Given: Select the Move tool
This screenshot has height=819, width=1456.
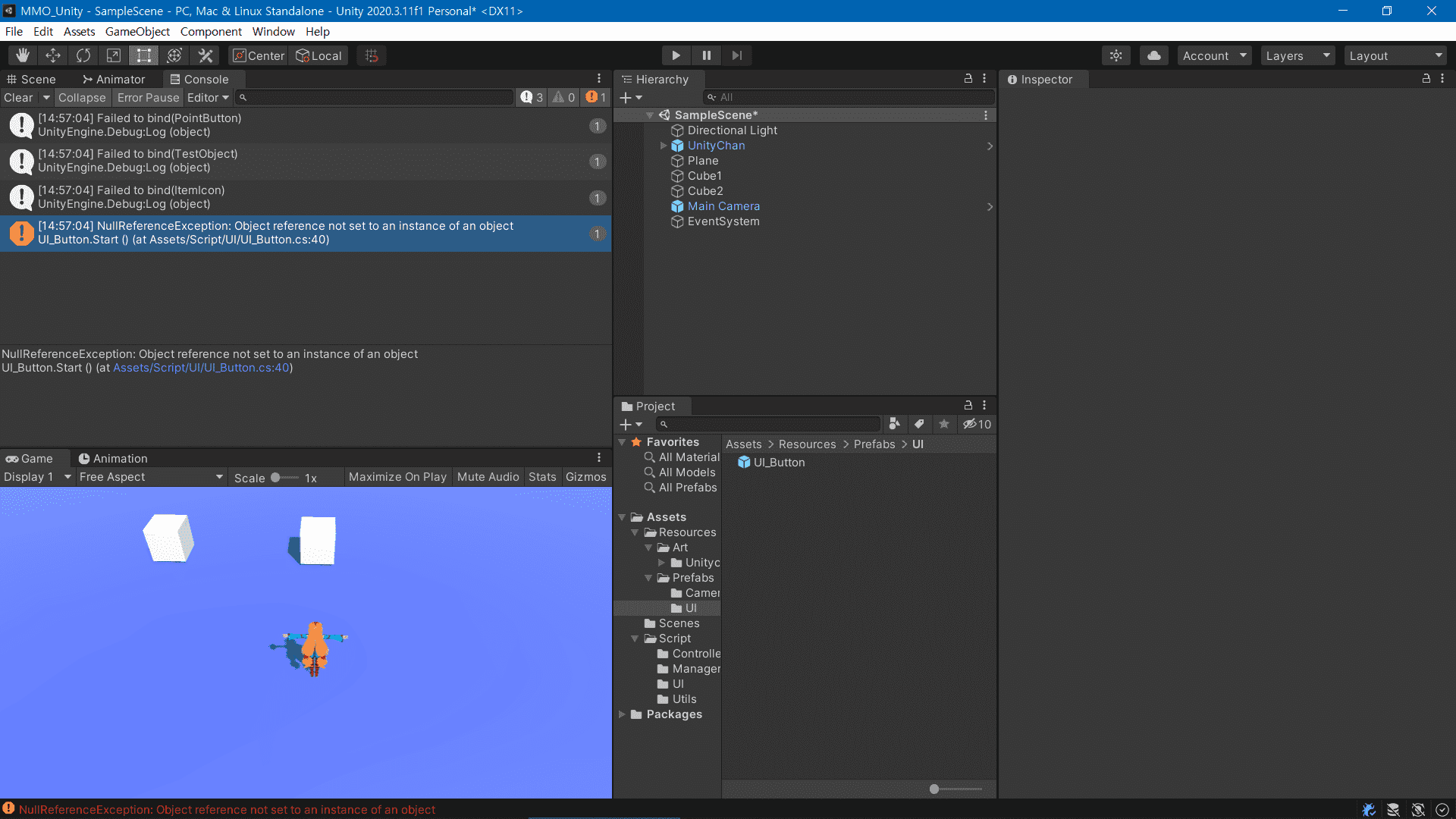Looking at the screenshot, I should pos(53,55).
